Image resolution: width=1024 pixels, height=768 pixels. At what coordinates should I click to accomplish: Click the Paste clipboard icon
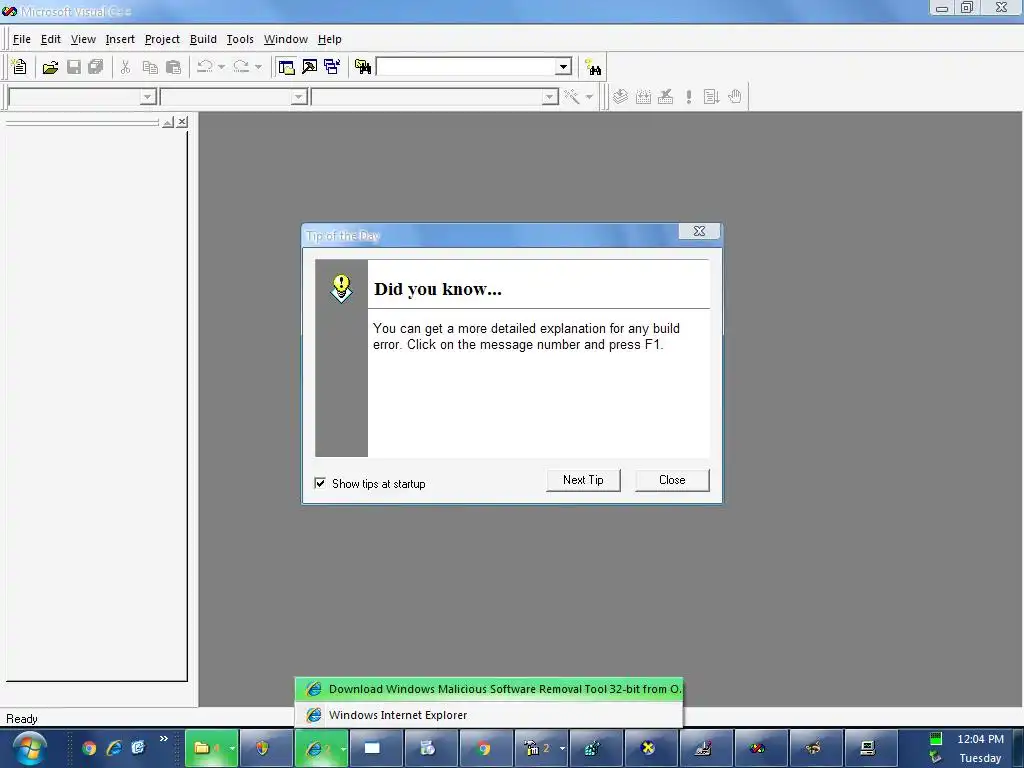point(173,67)
